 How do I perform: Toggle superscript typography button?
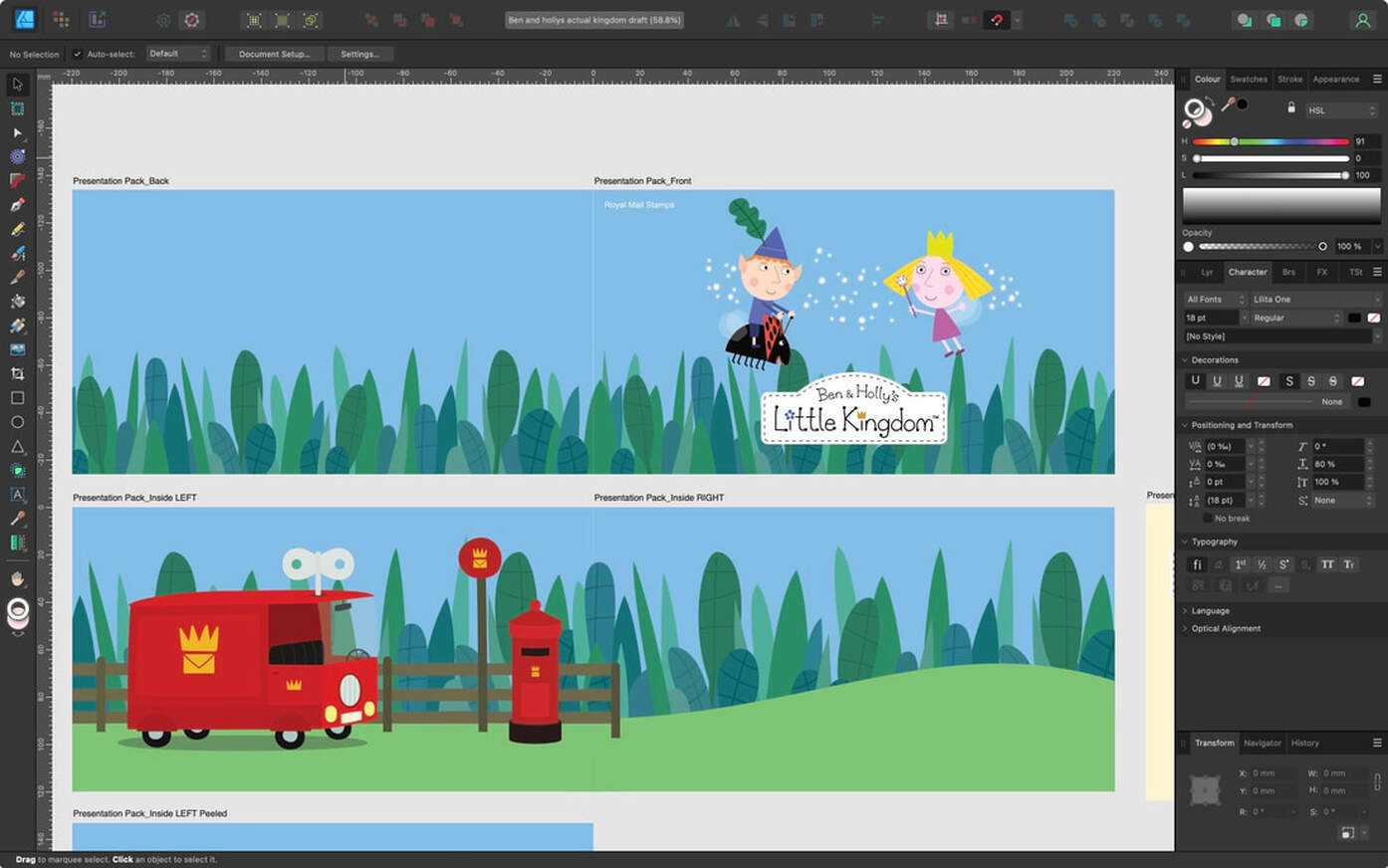(x=1283, y=564)
